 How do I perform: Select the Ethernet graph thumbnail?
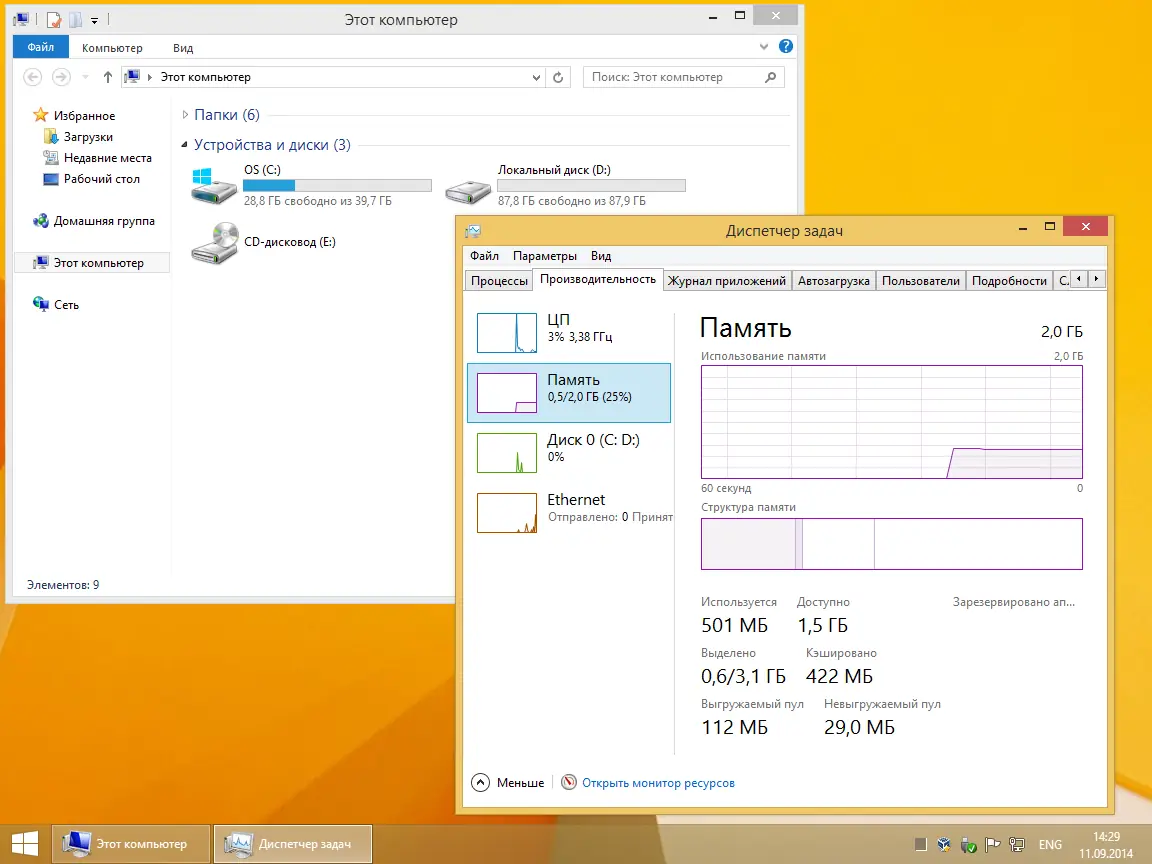click(507, 512)
